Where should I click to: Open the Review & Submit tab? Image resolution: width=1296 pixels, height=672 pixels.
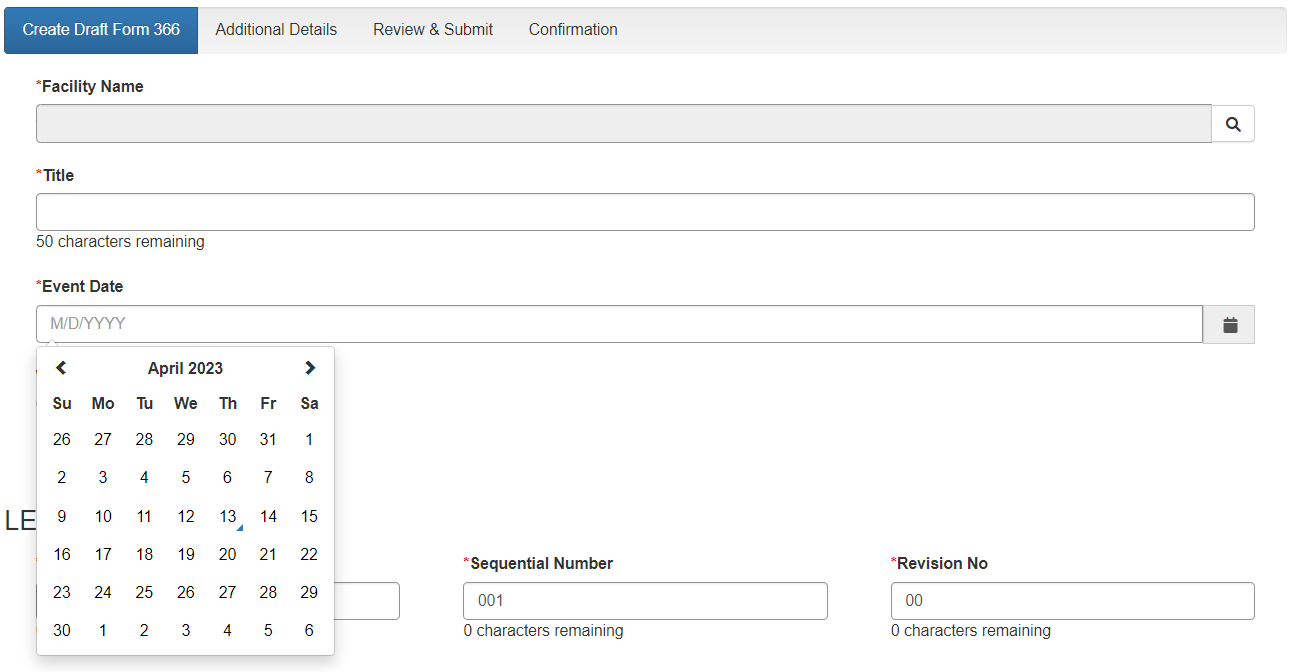[x=433, y=30]
